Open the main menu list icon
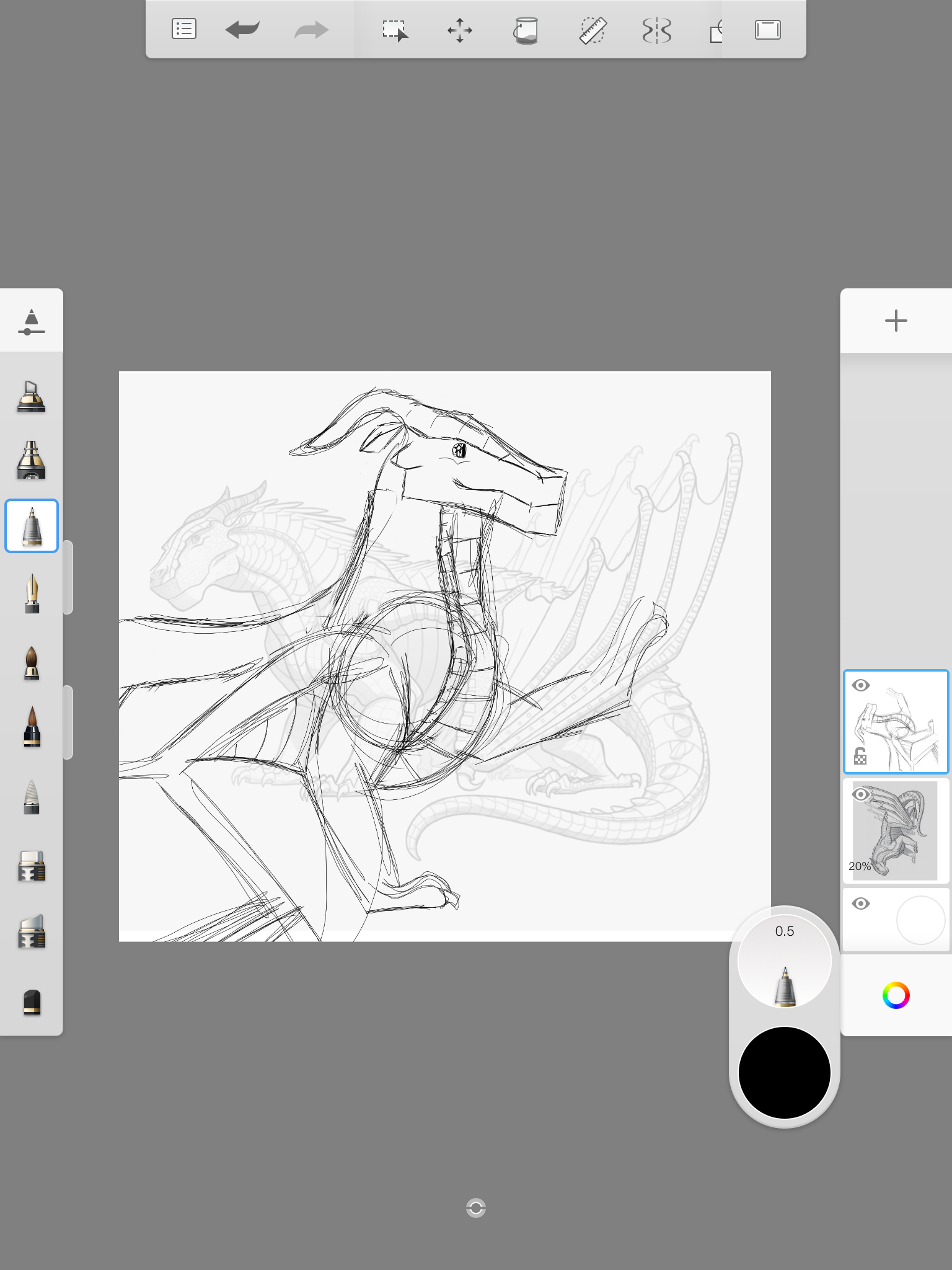The height and width of the screenshot is (1270, 952). tap(183, 29)
